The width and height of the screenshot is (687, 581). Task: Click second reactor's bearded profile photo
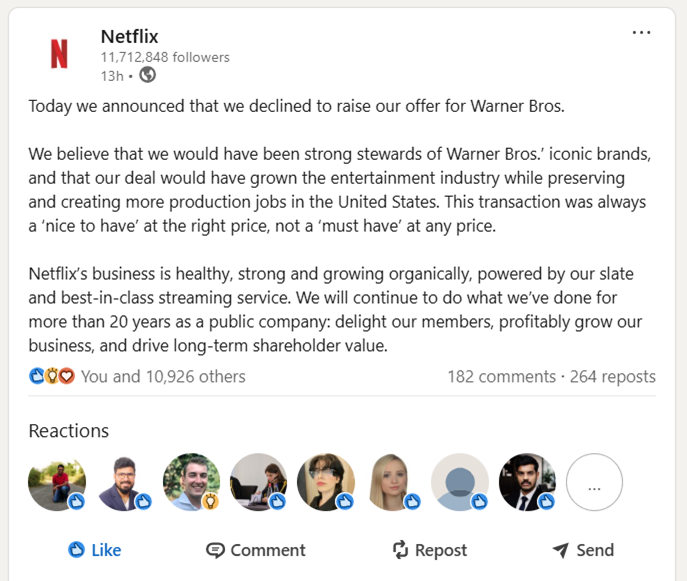124,482
